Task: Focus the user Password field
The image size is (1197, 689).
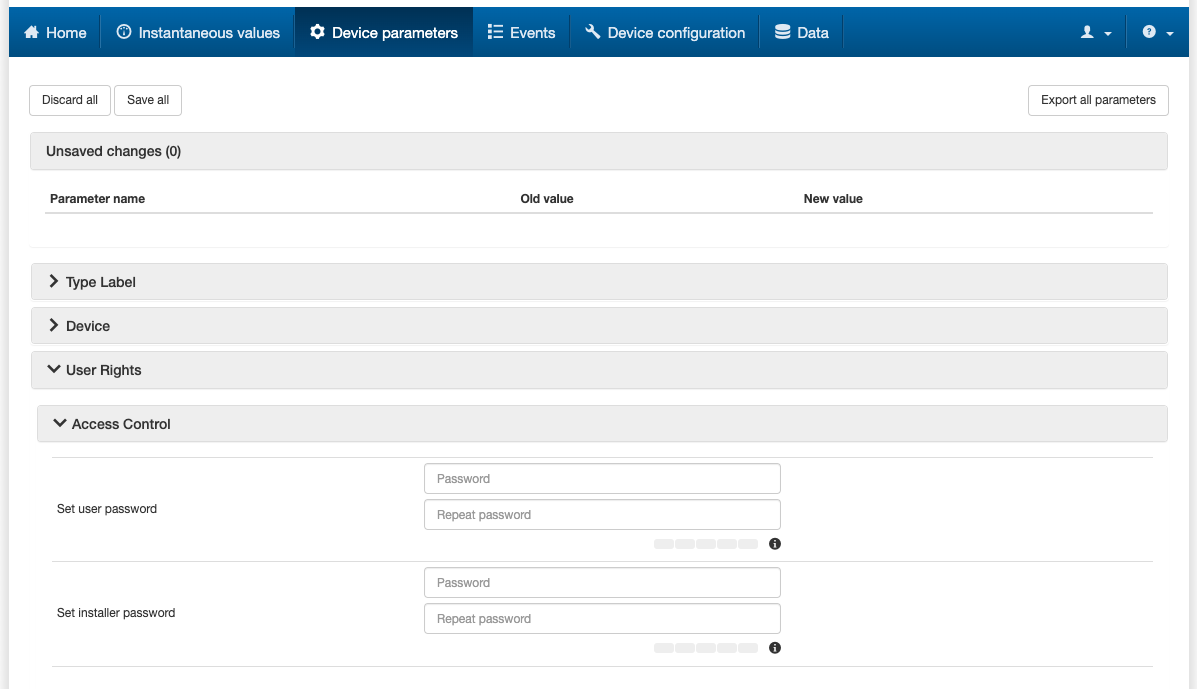Action: click(602, 479)
